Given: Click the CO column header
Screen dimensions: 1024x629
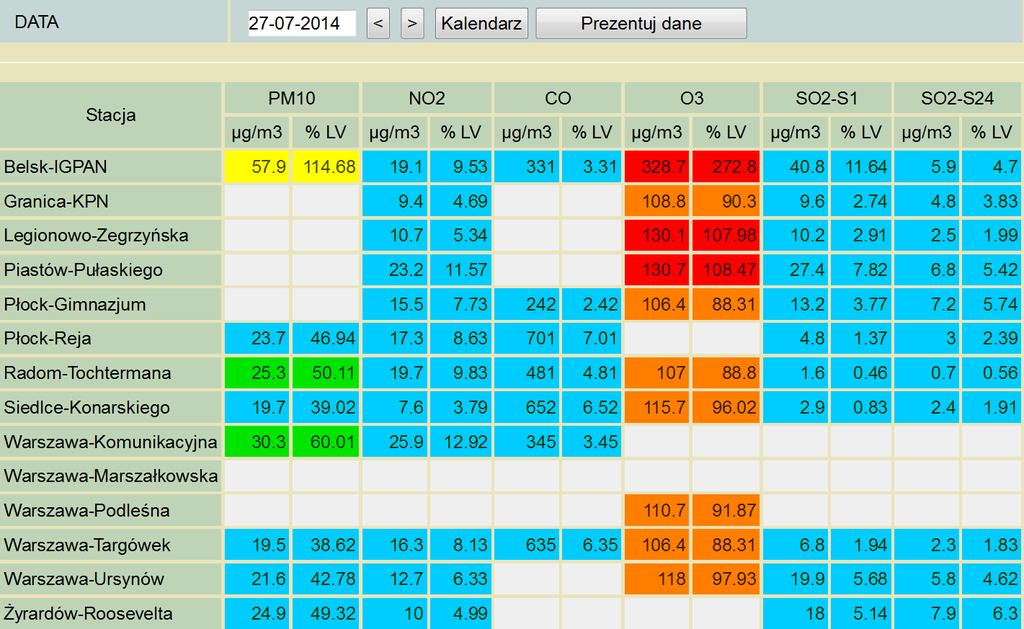Looking at the screenshot, I should pos(558,98).
